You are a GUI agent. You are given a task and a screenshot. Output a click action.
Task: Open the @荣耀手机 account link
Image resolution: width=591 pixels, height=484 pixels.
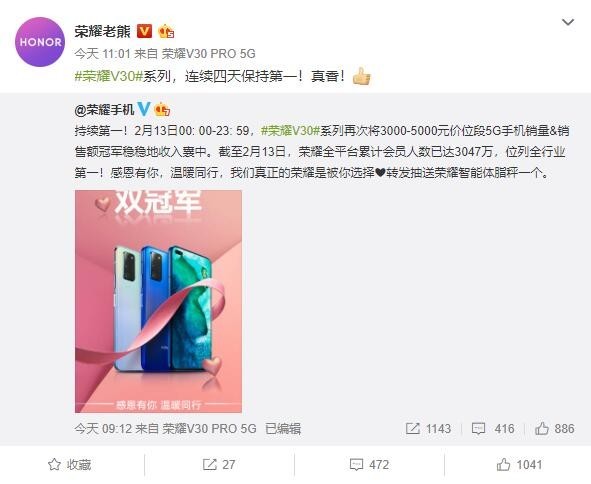[x=104, y=110]
